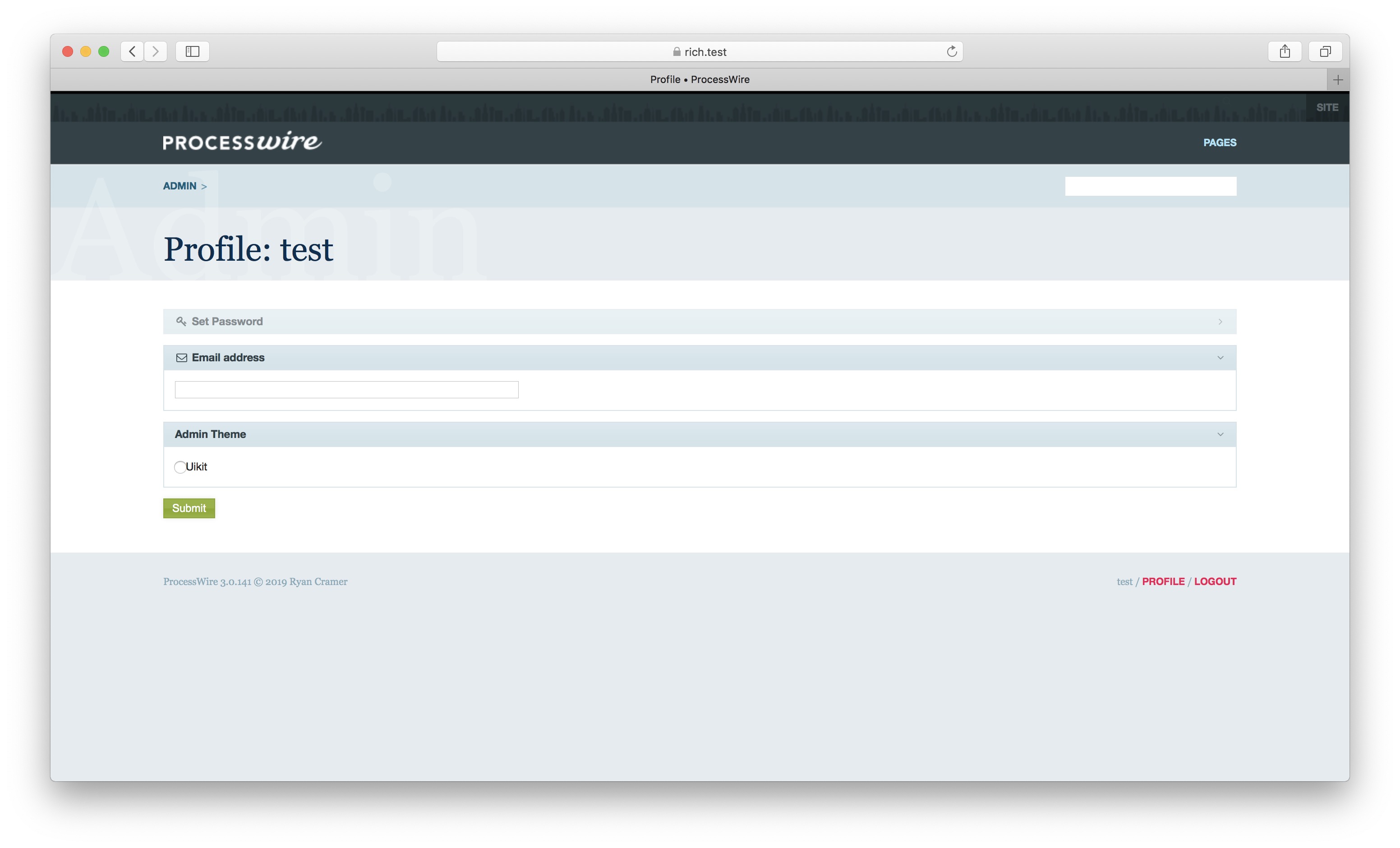The width and height of the screenshot is (1400, 848).
Task: Click the envelope icon beside Email address
Action: click(181, 358)
